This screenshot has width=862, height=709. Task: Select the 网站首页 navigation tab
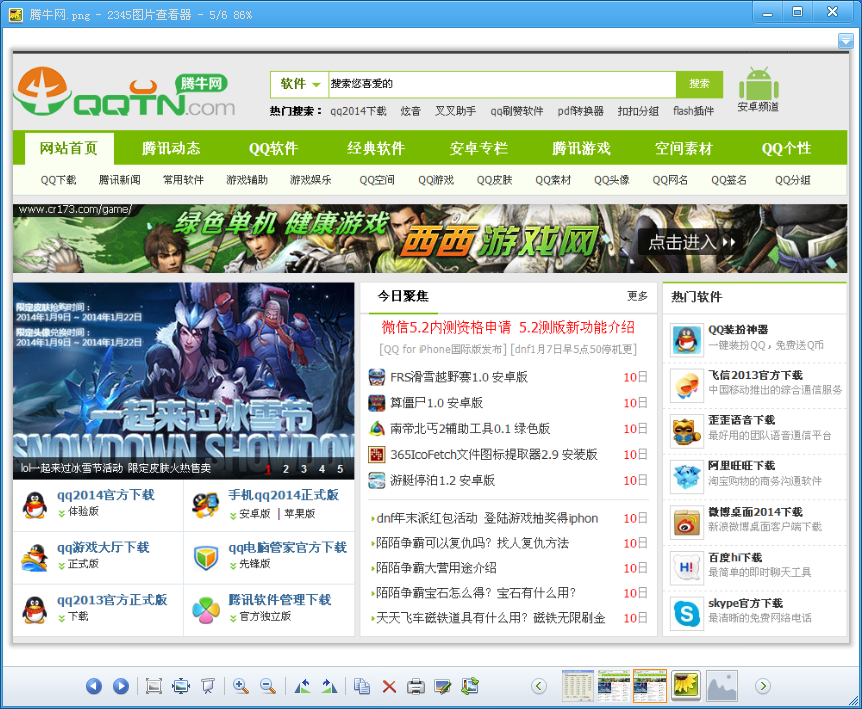click(69, 148)
